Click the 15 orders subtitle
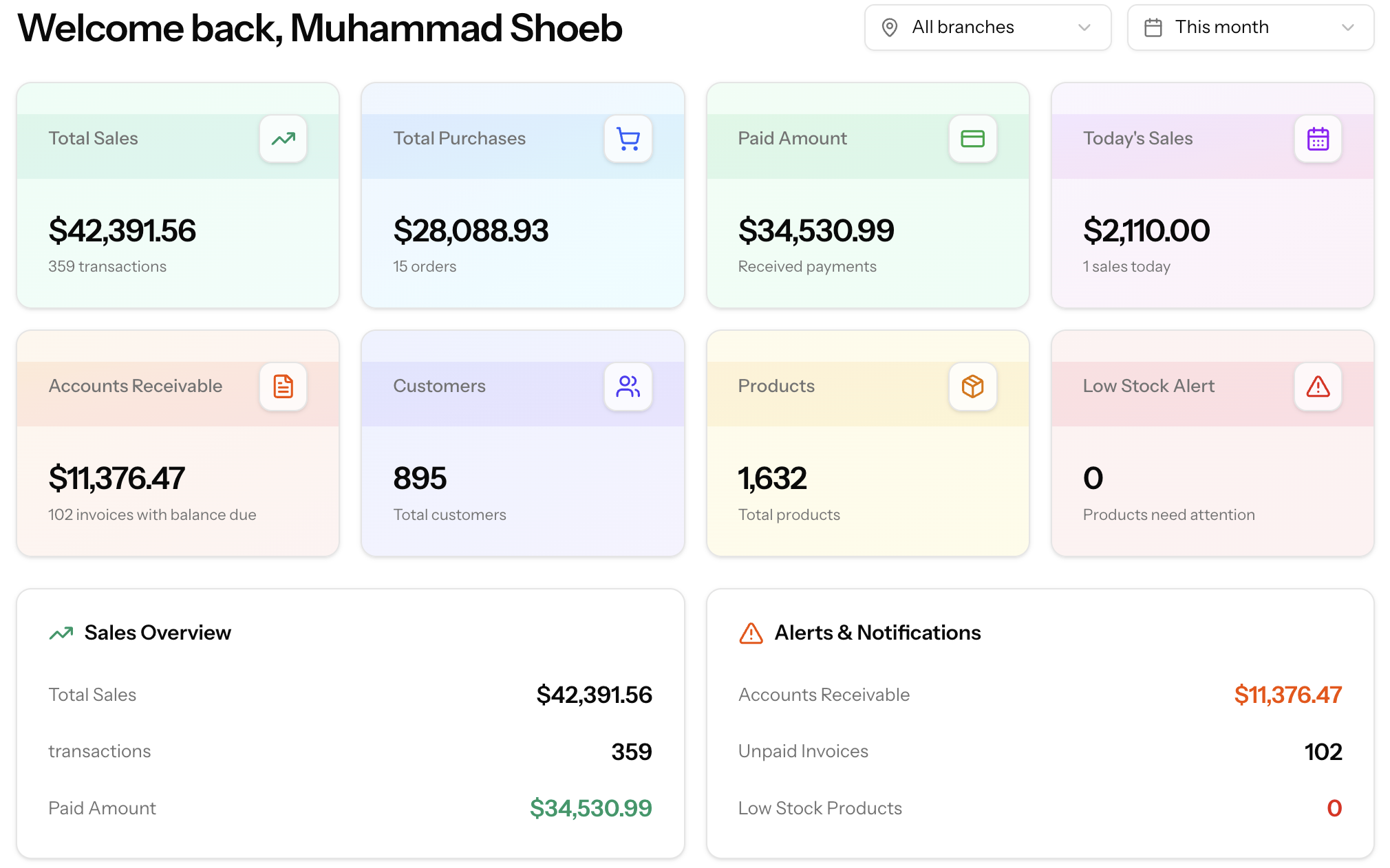Image resolution: width=1390 pixels, height=868 pixels. 425,267
